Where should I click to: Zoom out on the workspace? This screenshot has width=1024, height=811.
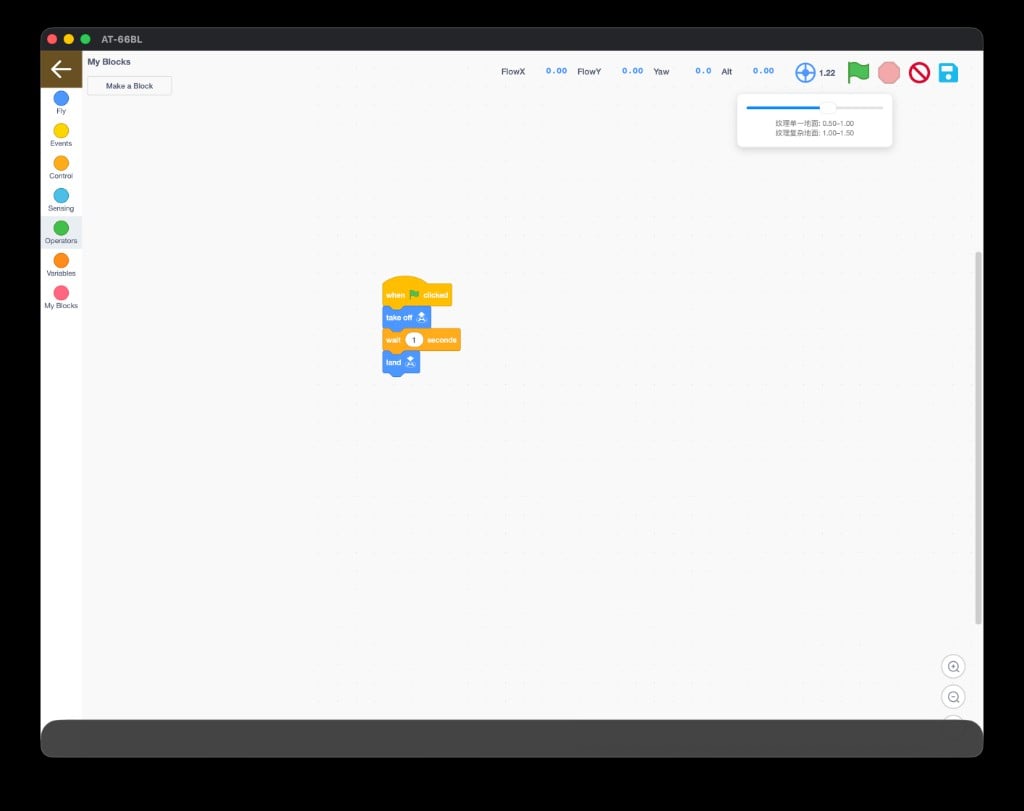pos(953,697)
